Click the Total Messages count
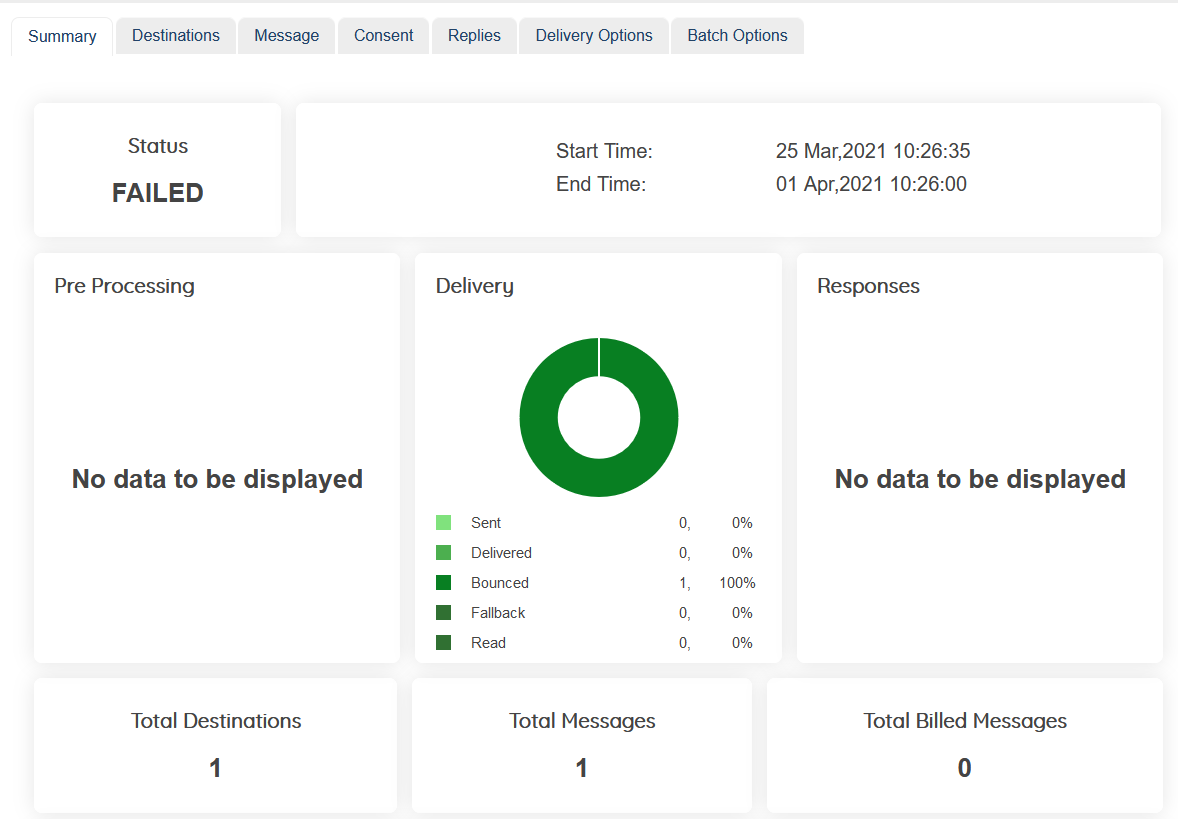The width and height of the screenshot is (1178, 819). (581, 768)
